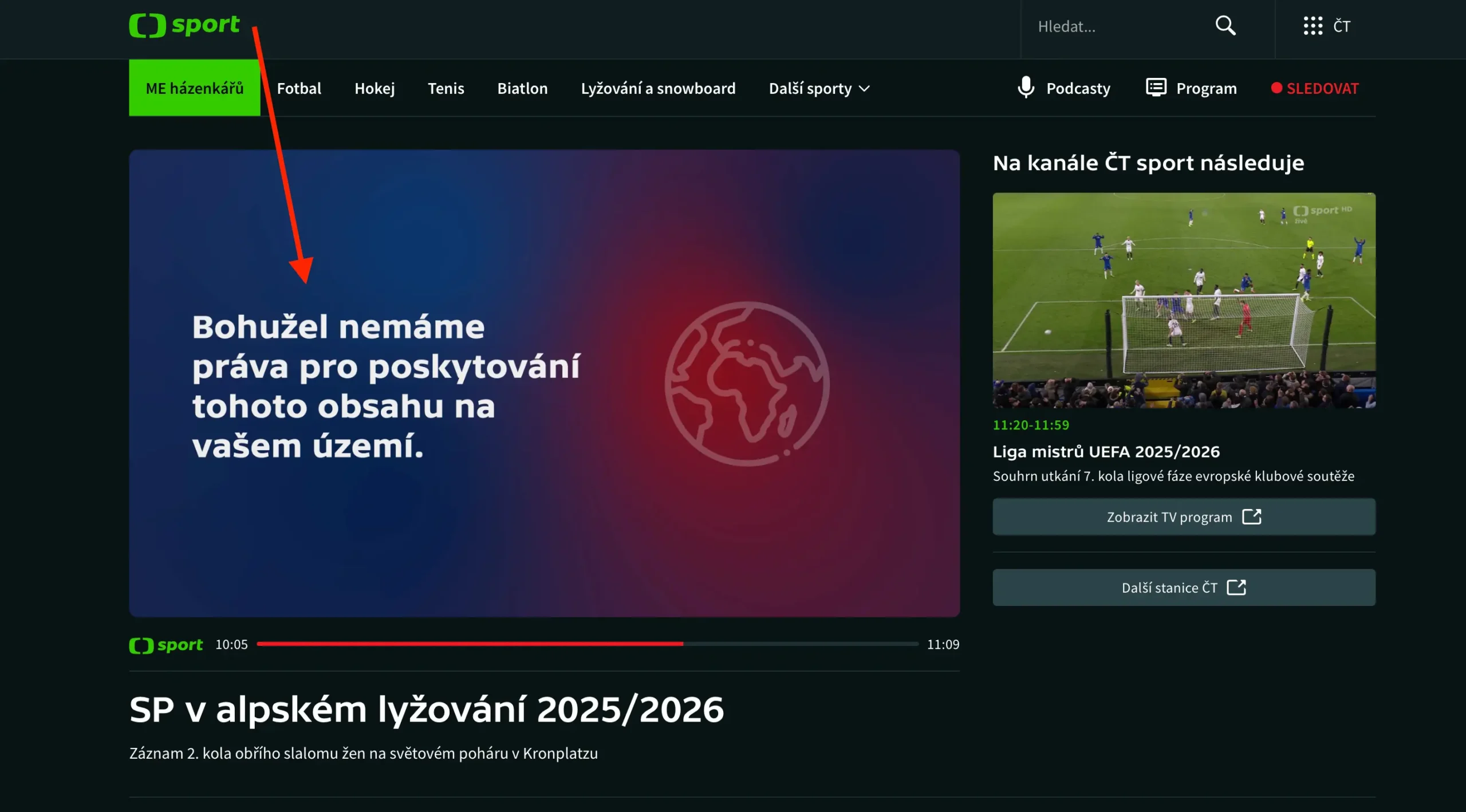Viewport: 1466px width, 812px height.
Task: Open the Biatlon section
Action: pos(522,88)
